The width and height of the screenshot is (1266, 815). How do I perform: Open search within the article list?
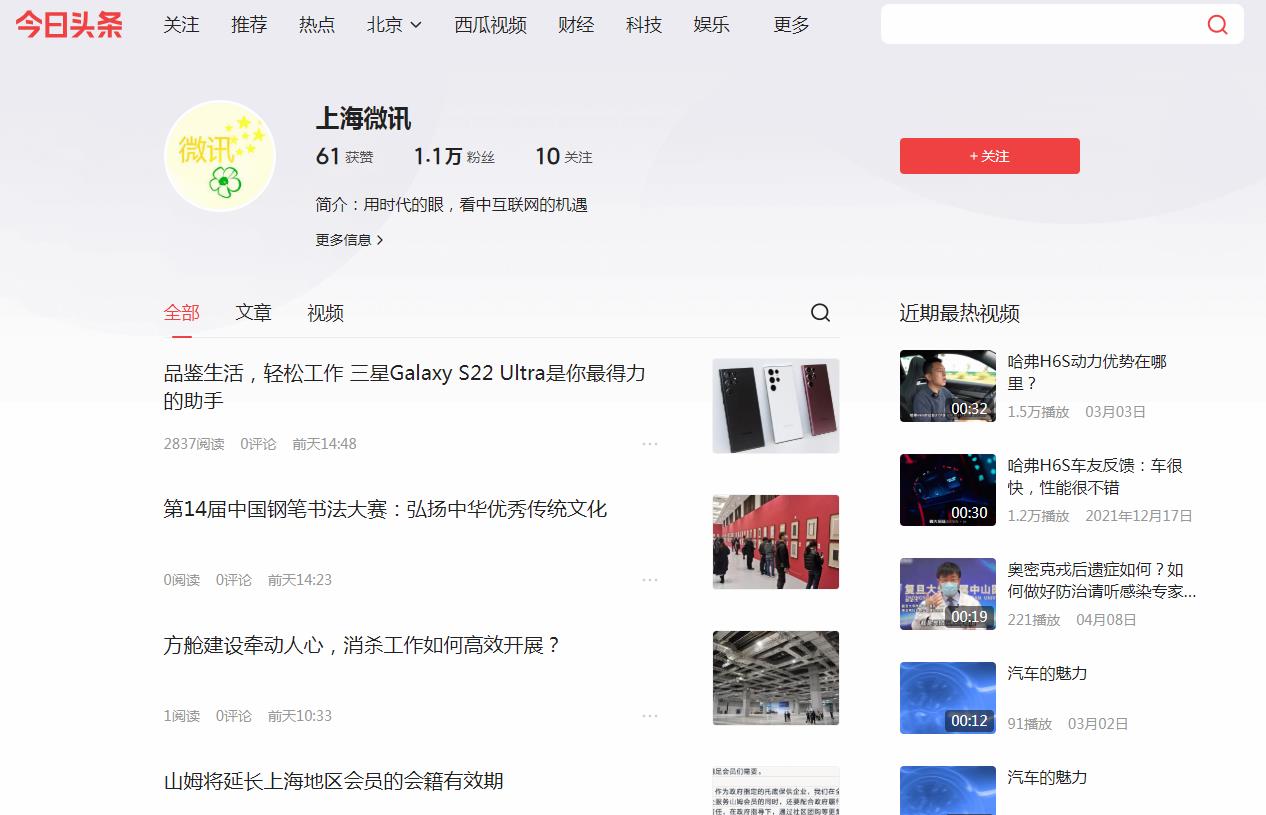click(x=820, y=313)
